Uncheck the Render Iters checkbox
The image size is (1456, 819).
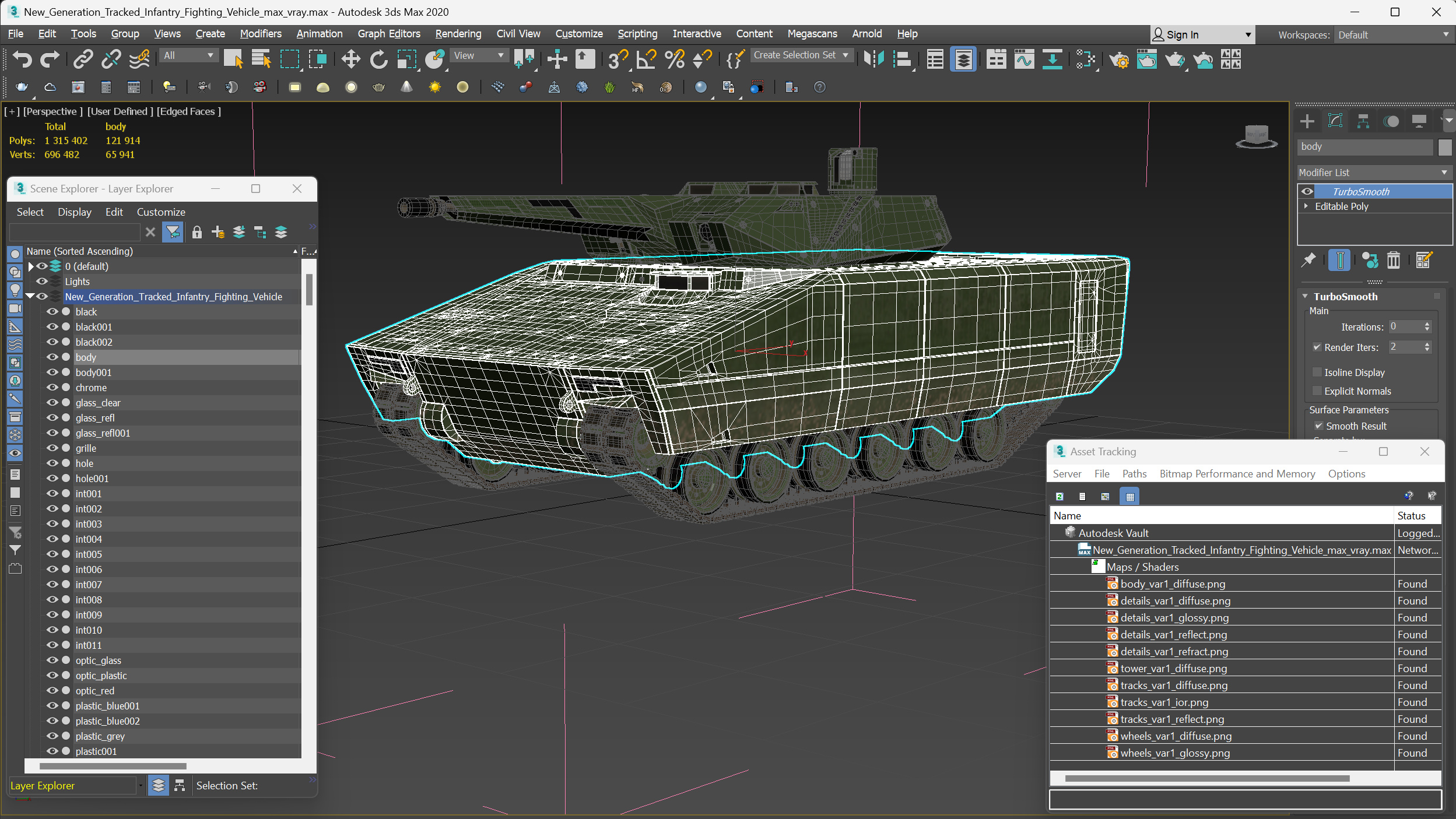[x=1317, y=347]
